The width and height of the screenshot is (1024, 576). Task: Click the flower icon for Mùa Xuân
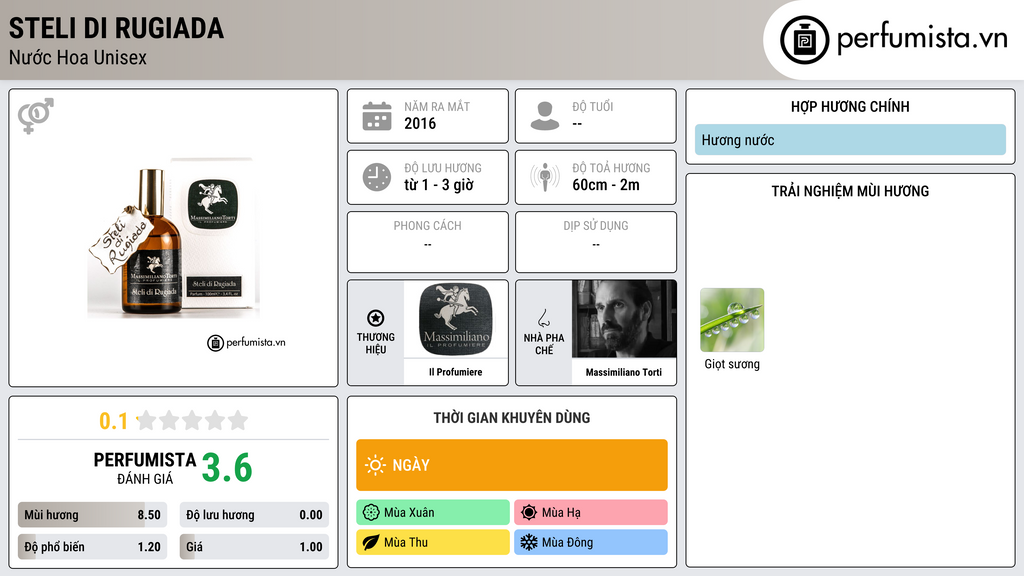pyautogui.click(x=371, y=513)
